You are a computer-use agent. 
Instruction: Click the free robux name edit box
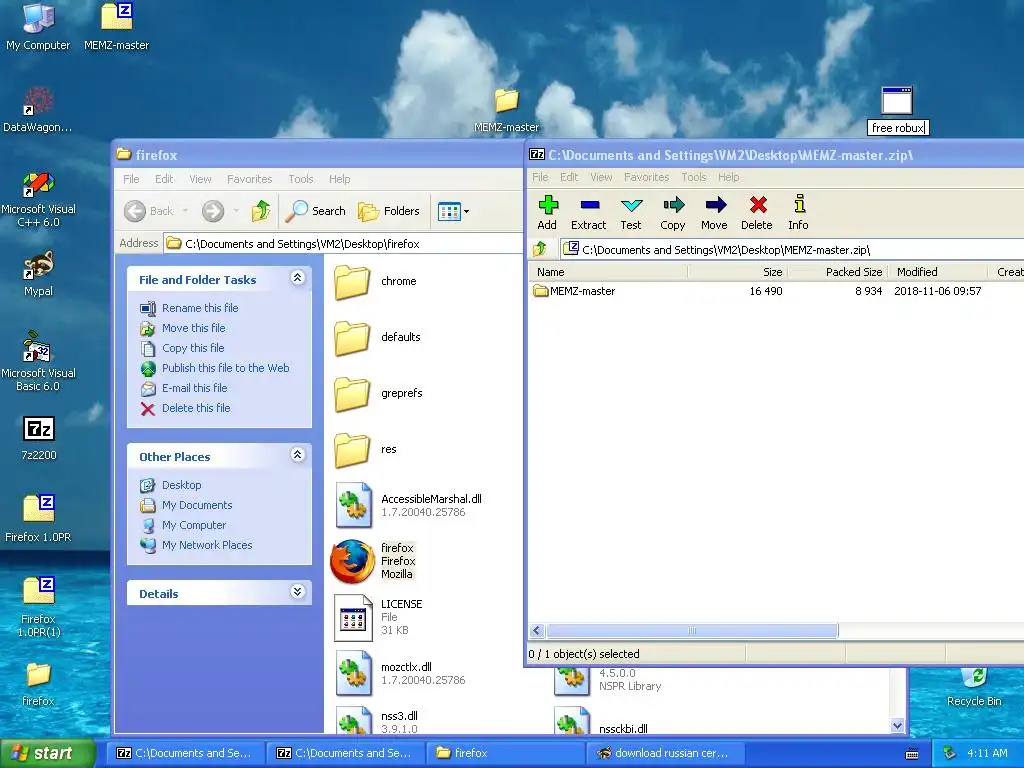coord(898,128)
